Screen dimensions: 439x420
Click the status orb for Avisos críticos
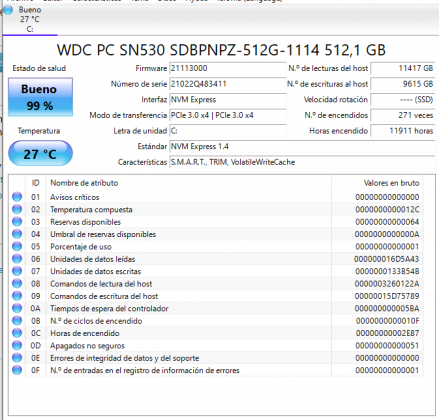tap(17, 197)
